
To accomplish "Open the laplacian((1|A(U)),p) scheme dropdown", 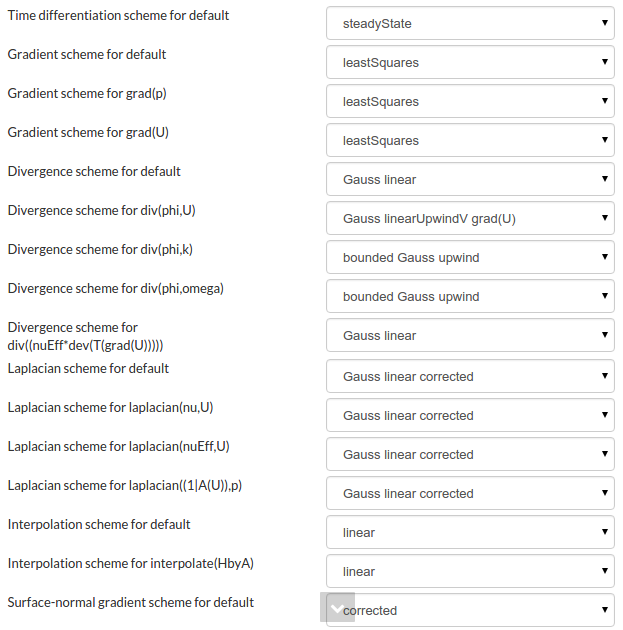I will tap(469, 493).
